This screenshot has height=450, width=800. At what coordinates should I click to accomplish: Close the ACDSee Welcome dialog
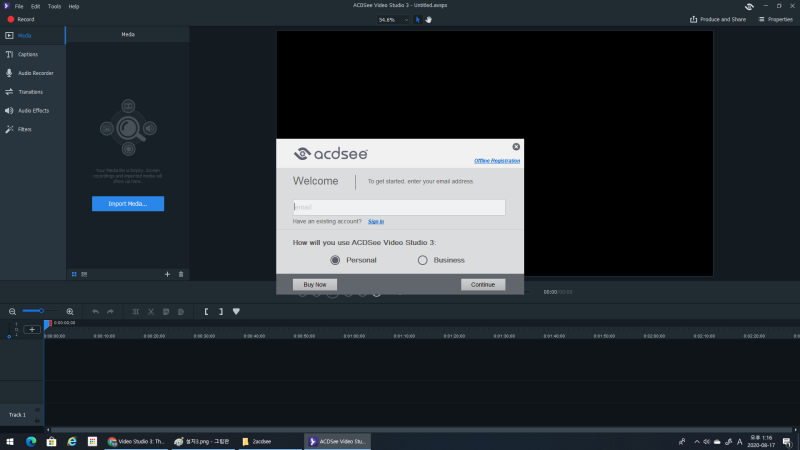tap(516, 146)
